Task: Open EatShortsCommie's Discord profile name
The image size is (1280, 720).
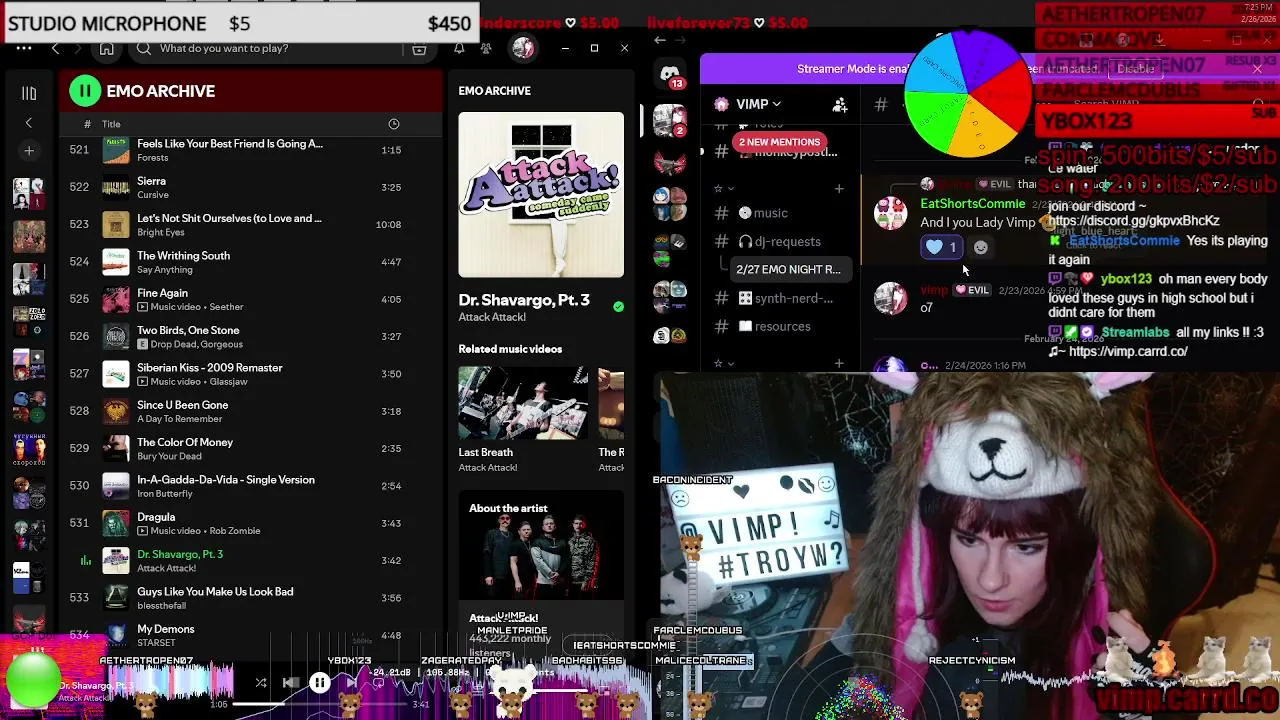Action: 972,204
